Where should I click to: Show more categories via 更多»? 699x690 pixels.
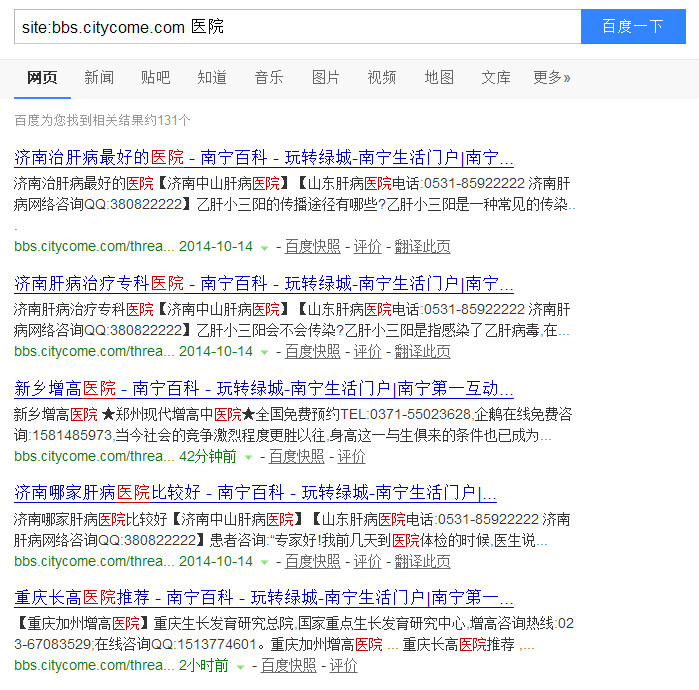point(552,78)
